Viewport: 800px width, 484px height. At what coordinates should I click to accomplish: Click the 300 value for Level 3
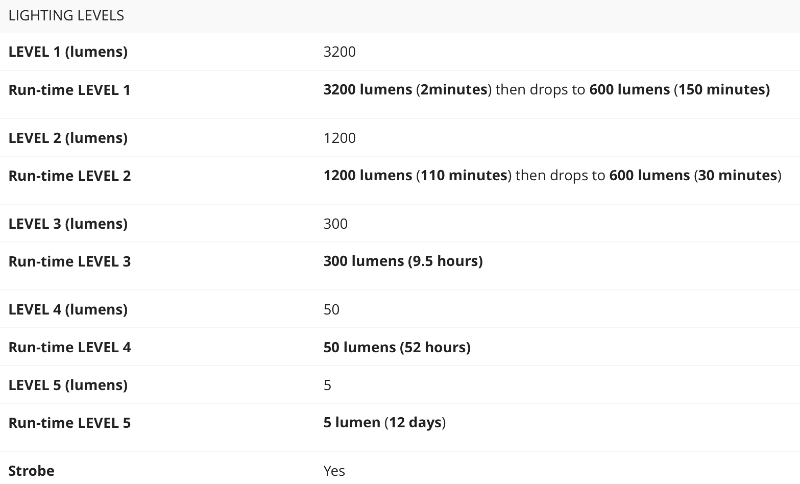click(x=335, y=224)
